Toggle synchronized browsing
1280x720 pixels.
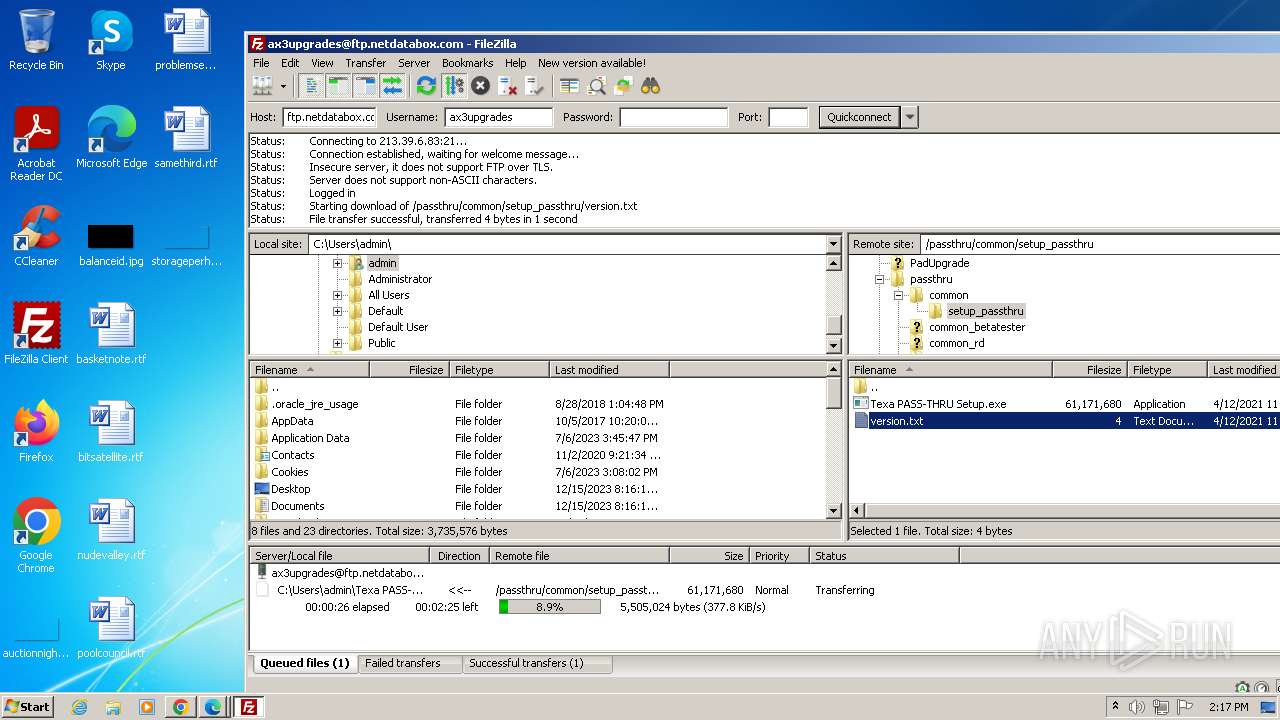(623, 86)
